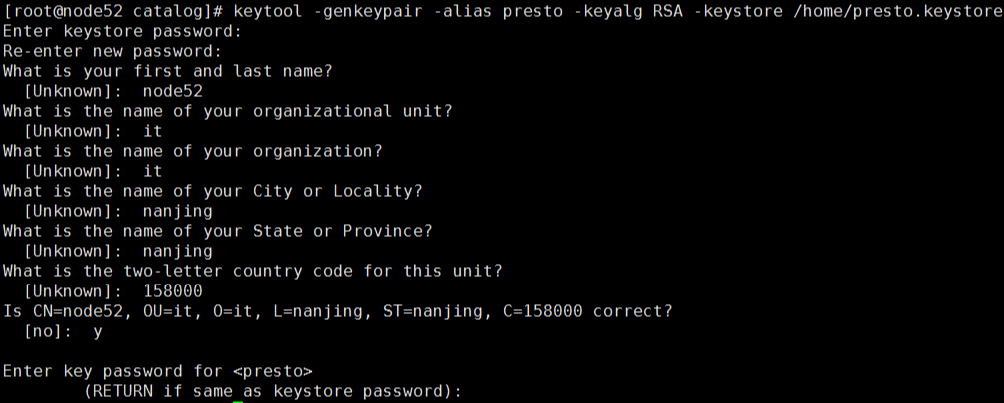The height and width of the screenshot is (403, 1004).
Task: Click the '(RETURN if same as keystore password)' line
Action: [x=272, y=391]
